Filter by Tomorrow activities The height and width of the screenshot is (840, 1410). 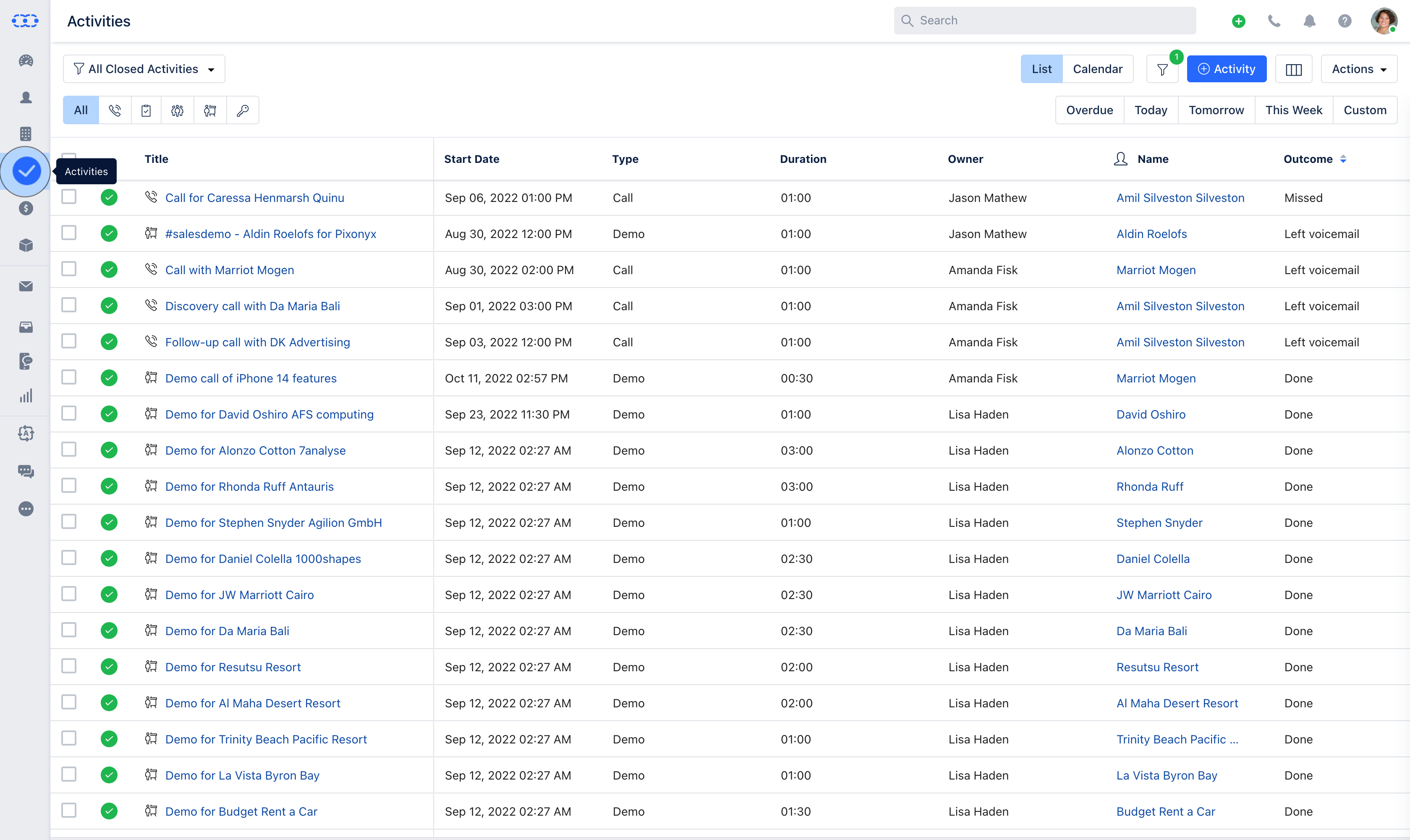click(1216, 110)
